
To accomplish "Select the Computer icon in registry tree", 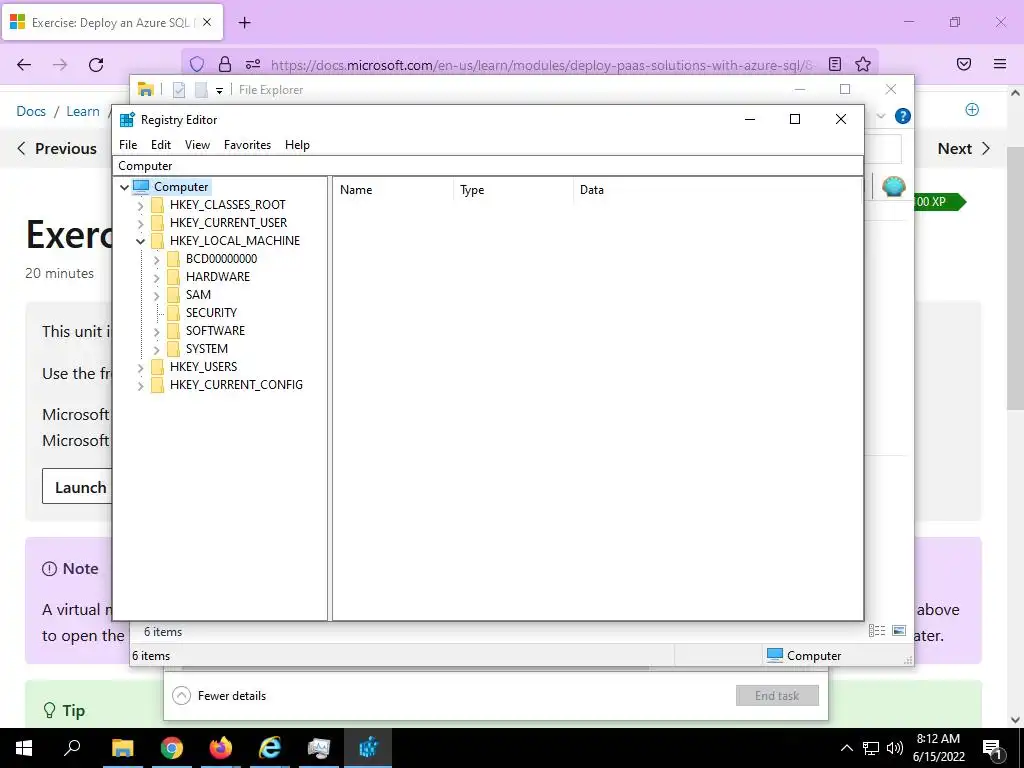I will 141,187.
